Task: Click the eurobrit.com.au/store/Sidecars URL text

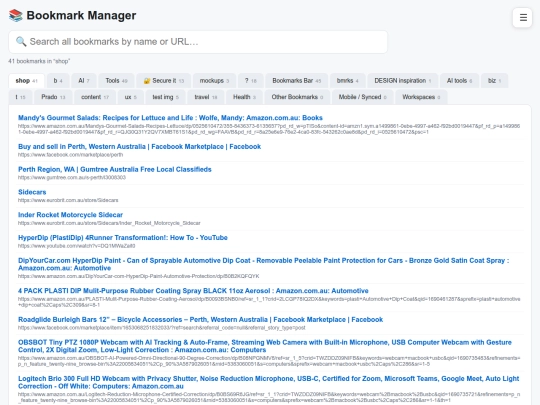Action: click(x=68, y=200)
